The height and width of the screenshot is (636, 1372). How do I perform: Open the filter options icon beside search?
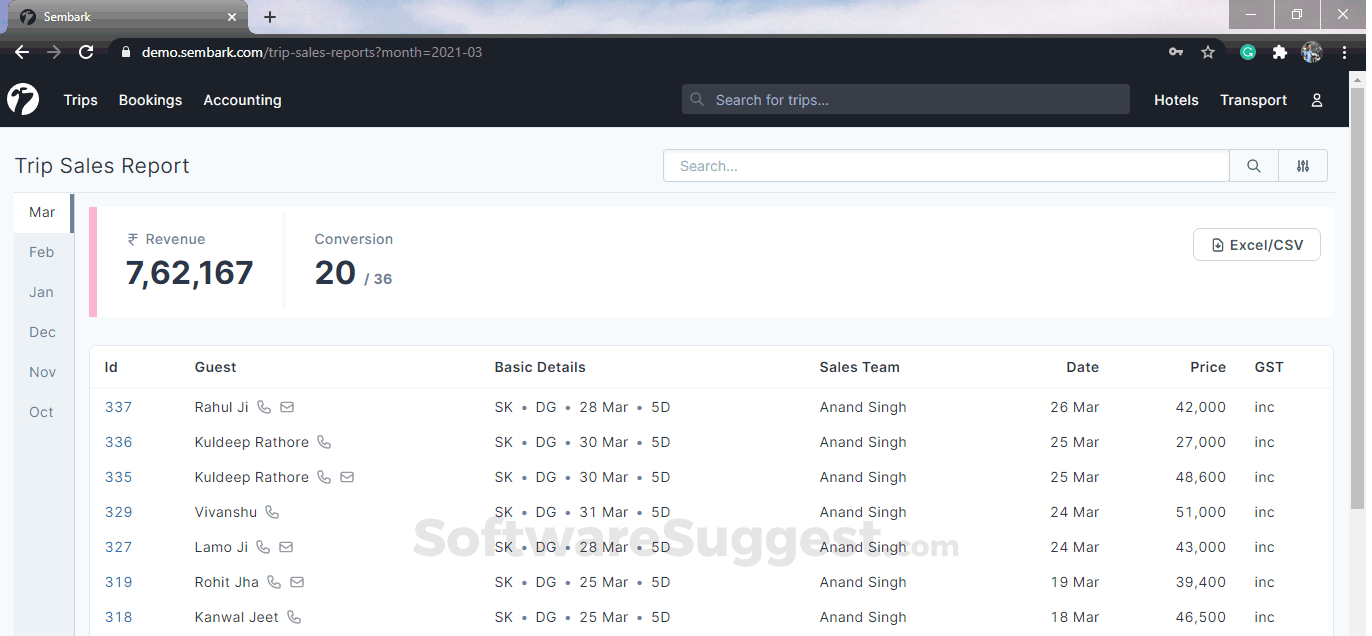(x=1303, y=165)
